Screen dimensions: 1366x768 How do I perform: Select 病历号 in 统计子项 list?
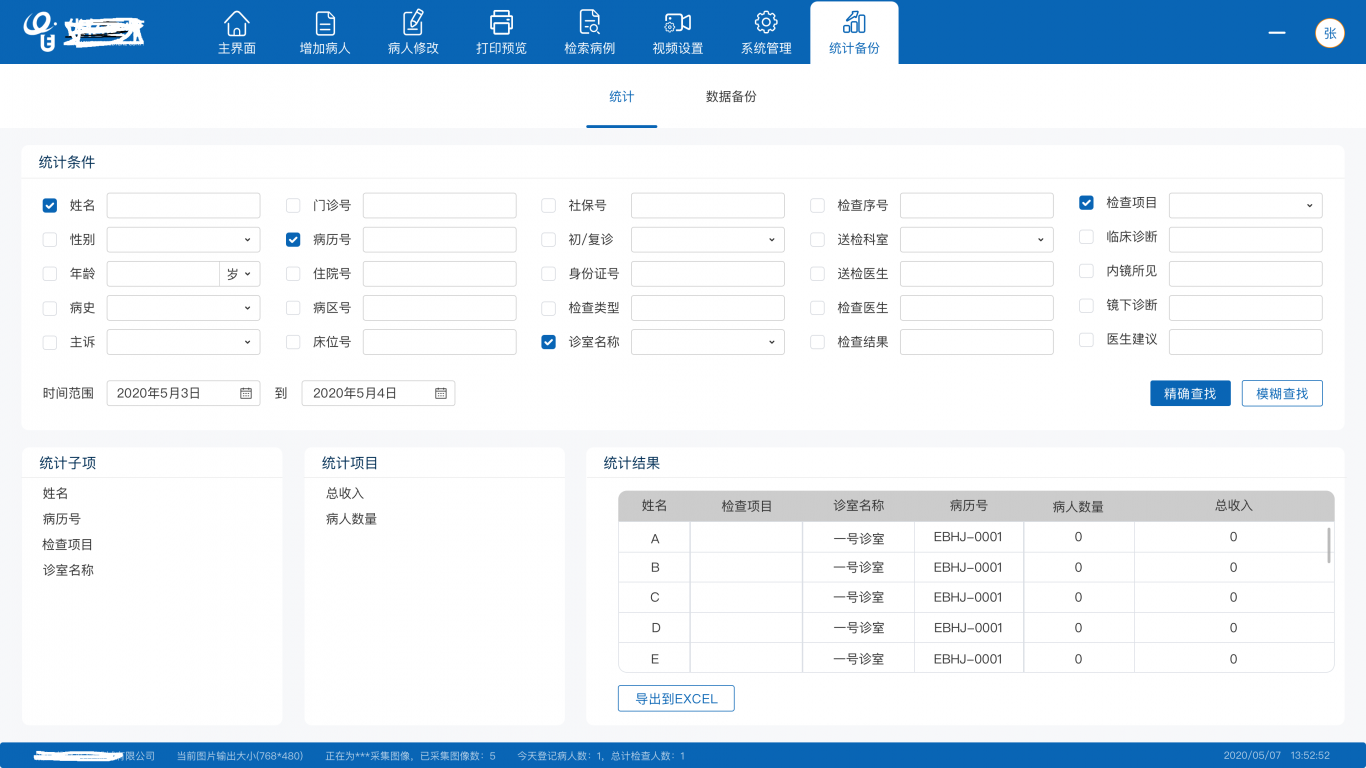tap(61, 519)
